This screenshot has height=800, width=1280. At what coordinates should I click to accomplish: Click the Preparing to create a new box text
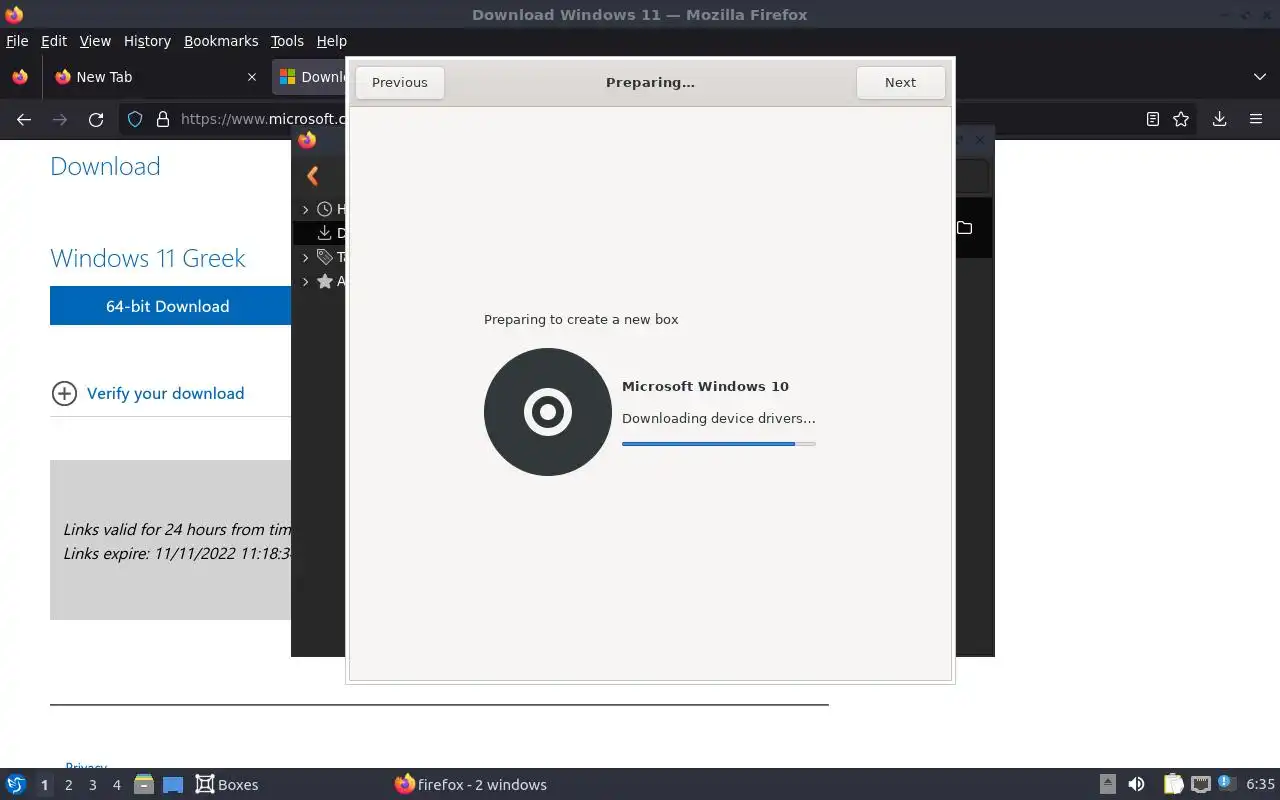click(581, 319)
